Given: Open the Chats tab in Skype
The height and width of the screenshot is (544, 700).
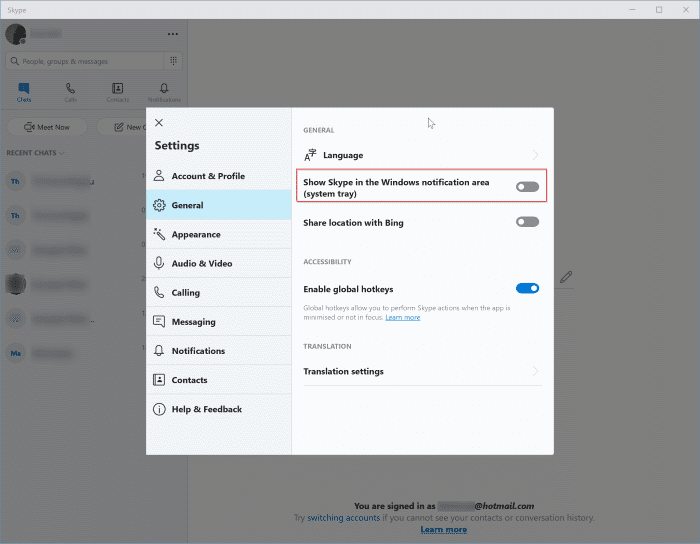Looking at the screenshot, I should [x=24, y=92].
